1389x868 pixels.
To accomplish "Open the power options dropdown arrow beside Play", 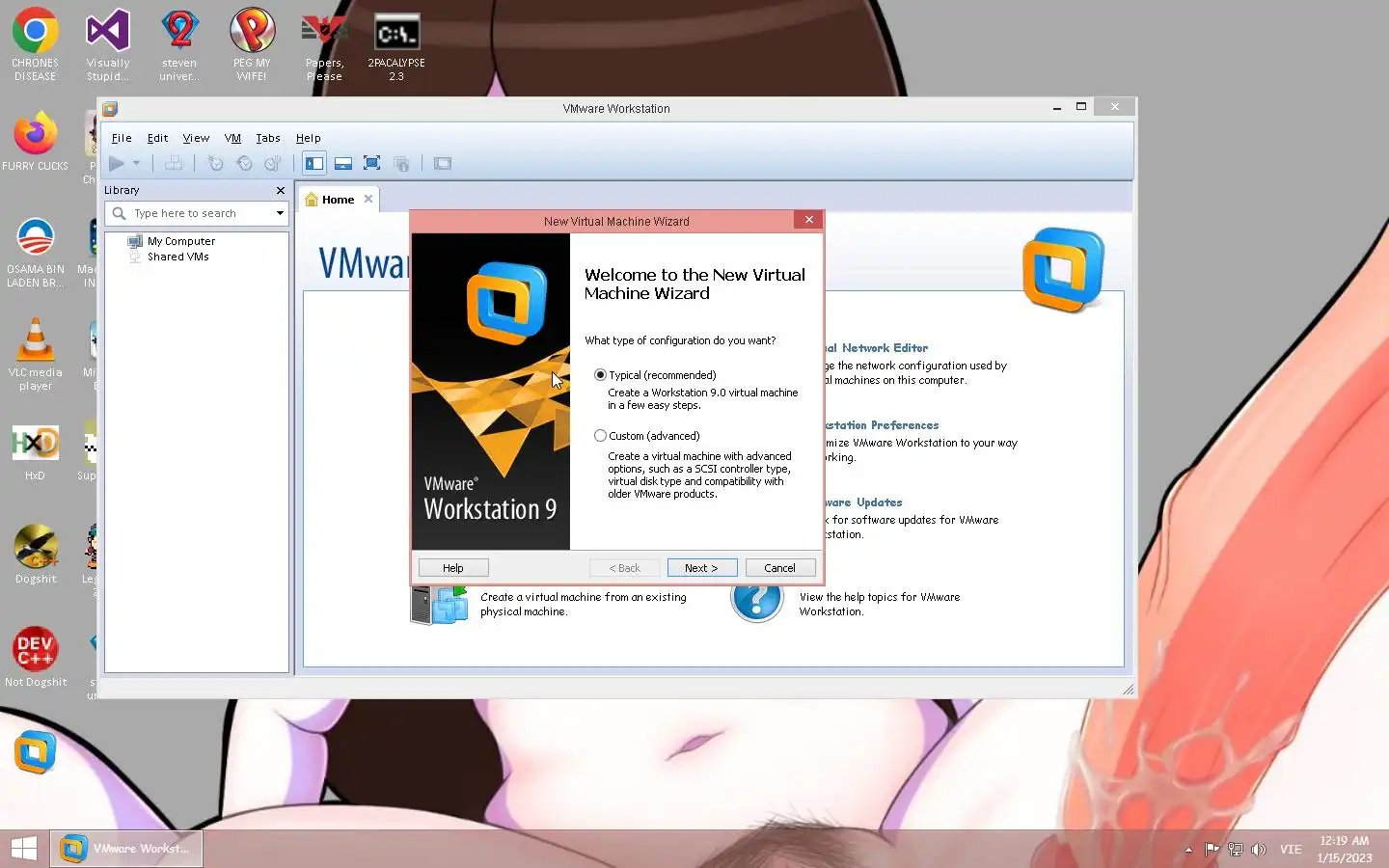I will tap(136, 164).
